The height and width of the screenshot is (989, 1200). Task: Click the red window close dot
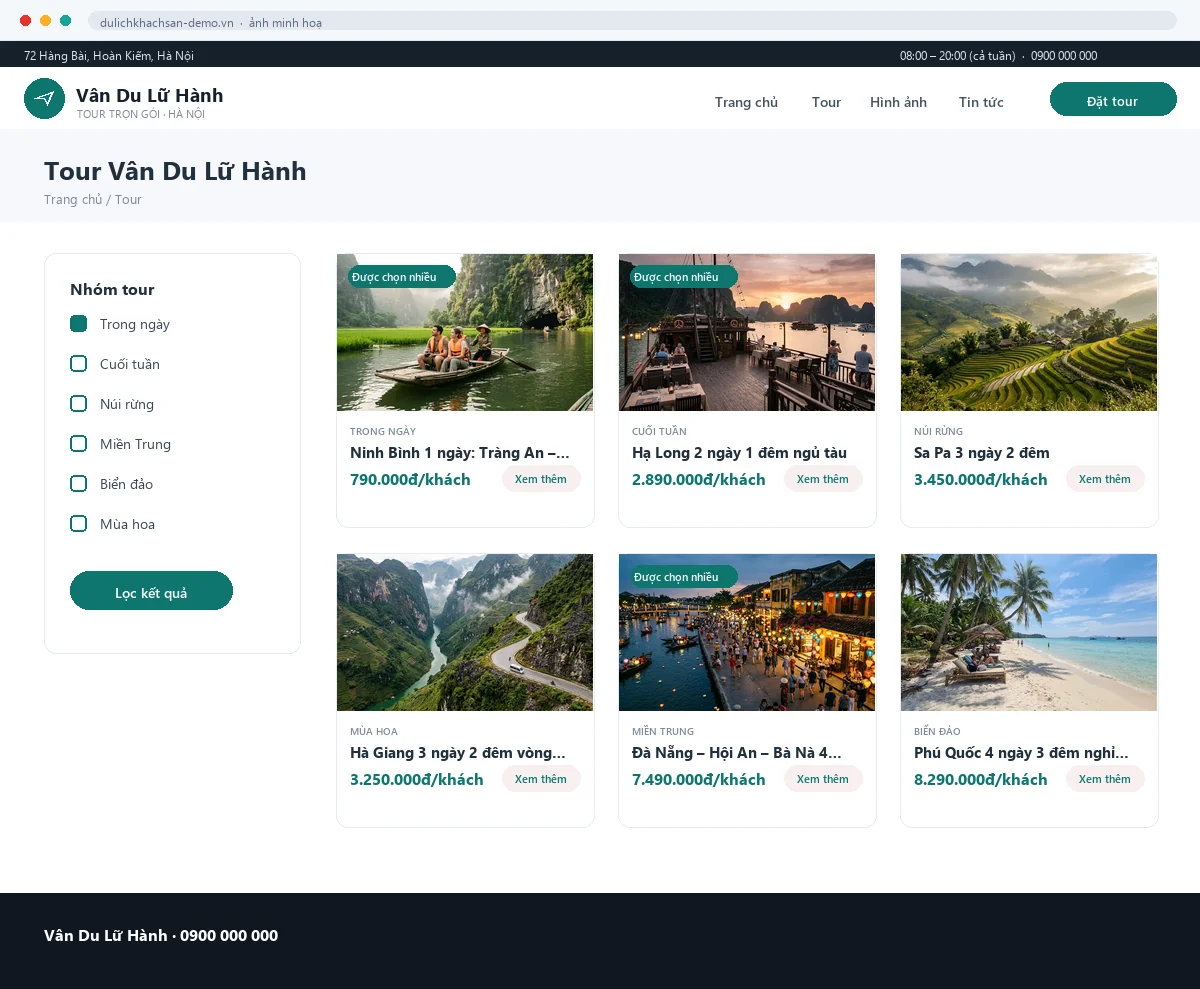[x=25, y=21]
